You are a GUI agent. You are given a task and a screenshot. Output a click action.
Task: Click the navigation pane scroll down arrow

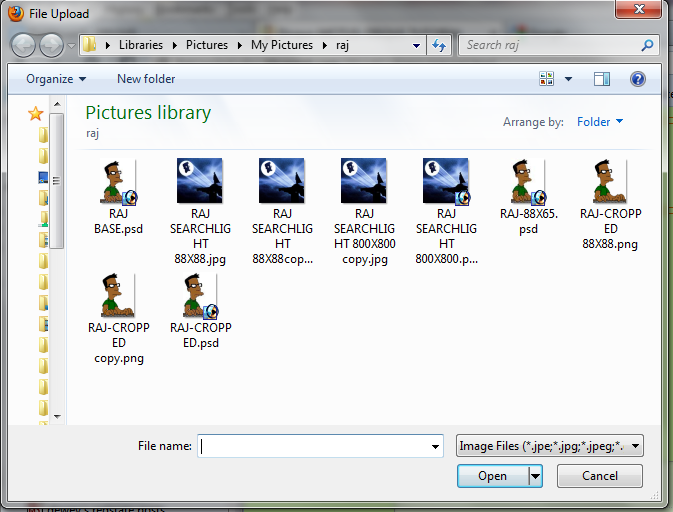(x=57, y=416)
